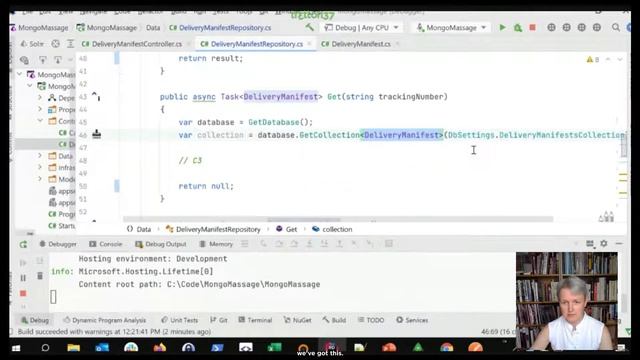Open Windows search circle on taskbar
640x360 pixels.
click(45, 348)
